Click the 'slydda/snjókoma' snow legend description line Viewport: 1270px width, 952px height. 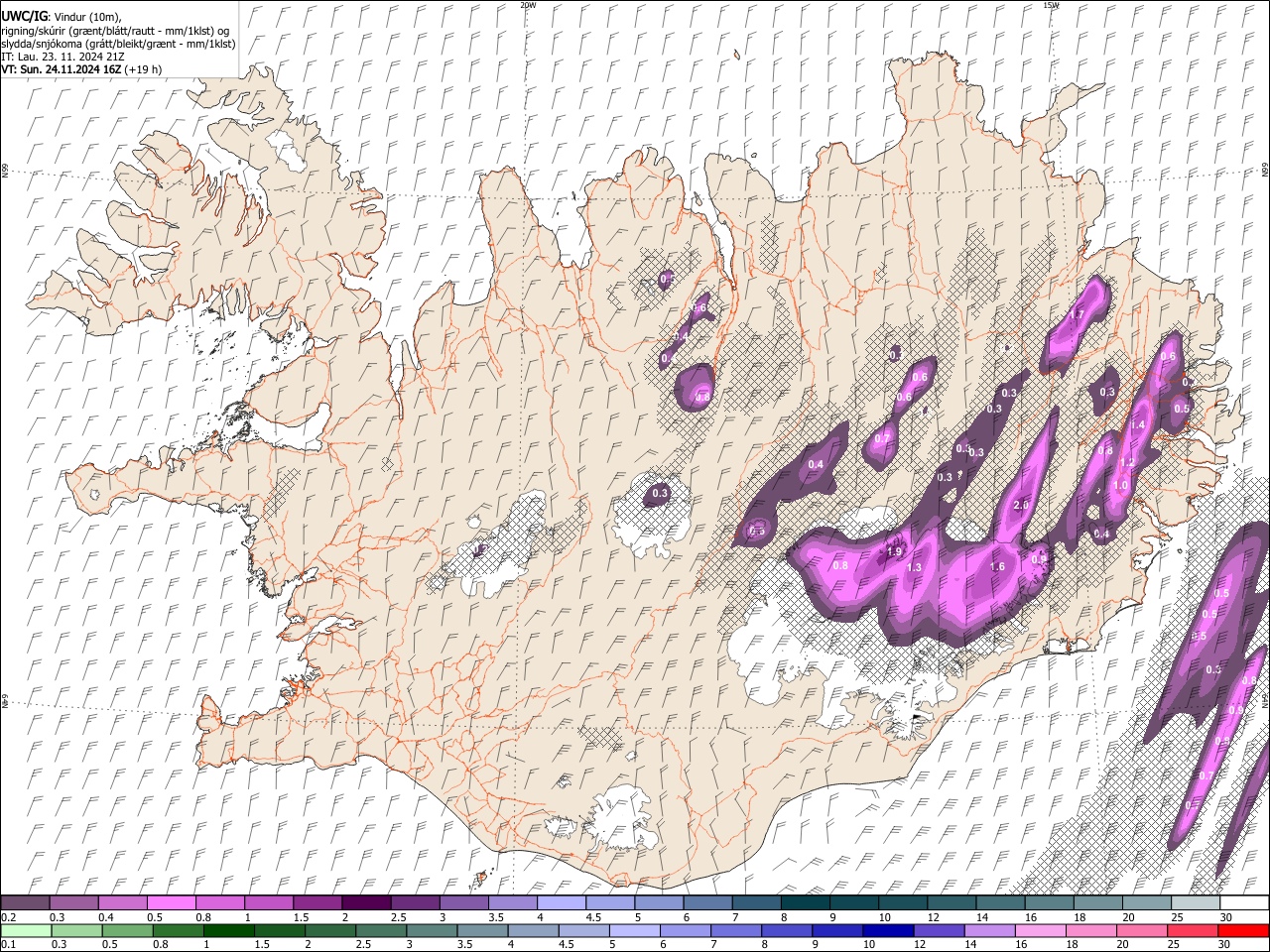point(118,44)
